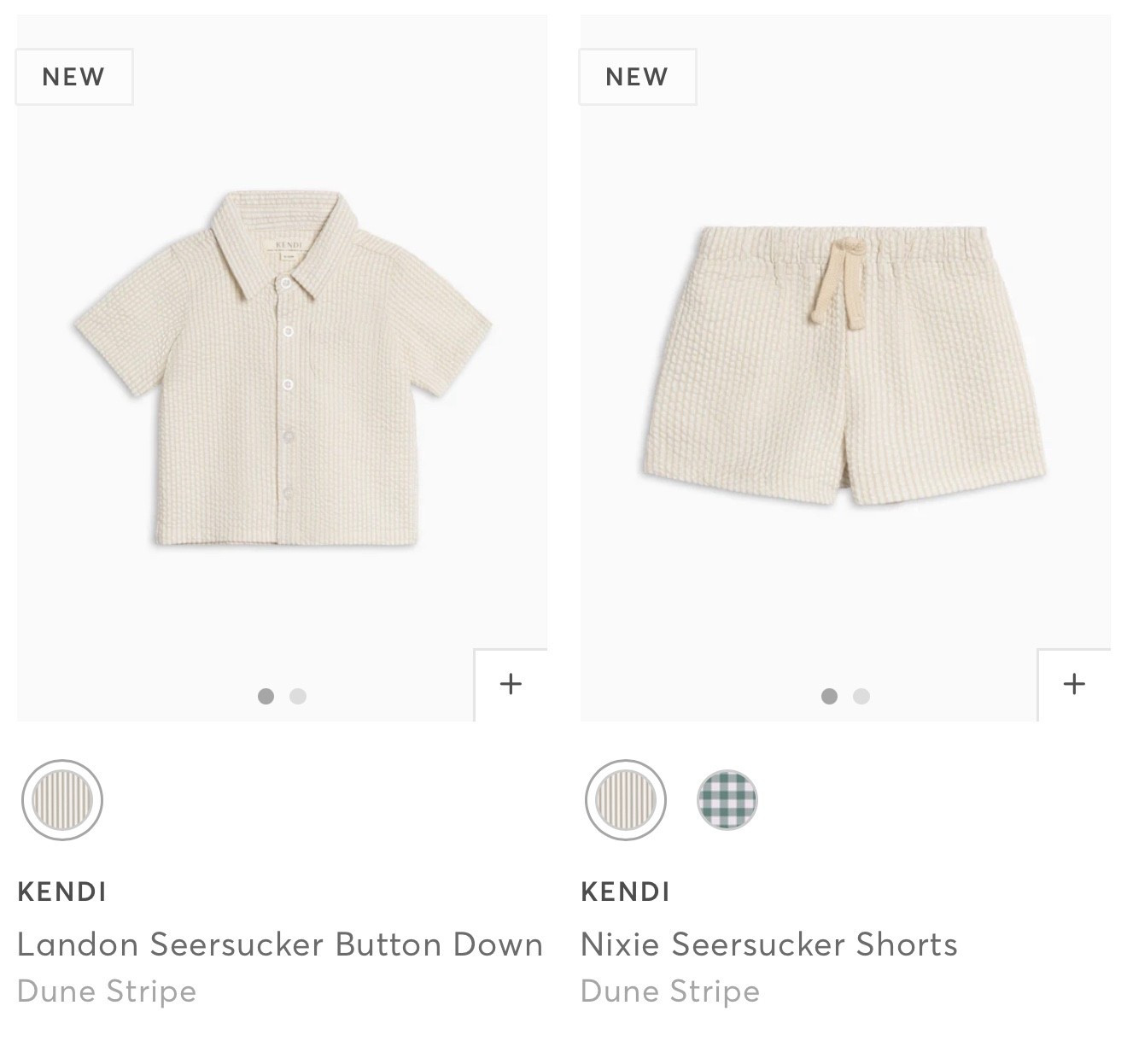The image size is (1127, 1064).
Task: Click Dune Stripe text under Landon shirt
Action: click(107, 991)
